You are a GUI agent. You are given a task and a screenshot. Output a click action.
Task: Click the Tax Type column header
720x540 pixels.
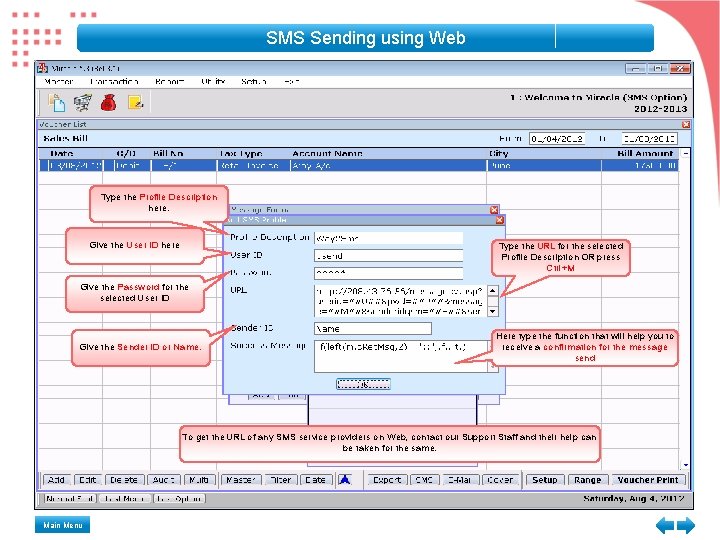[241, 153]
